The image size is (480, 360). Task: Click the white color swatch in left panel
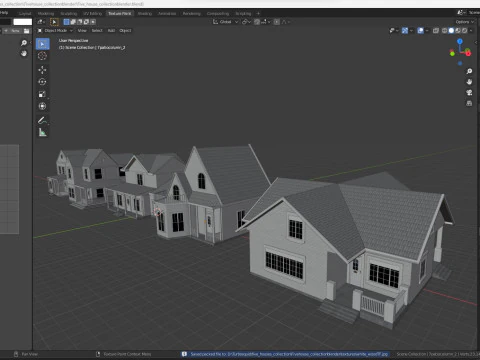click(x=23, y=22)
